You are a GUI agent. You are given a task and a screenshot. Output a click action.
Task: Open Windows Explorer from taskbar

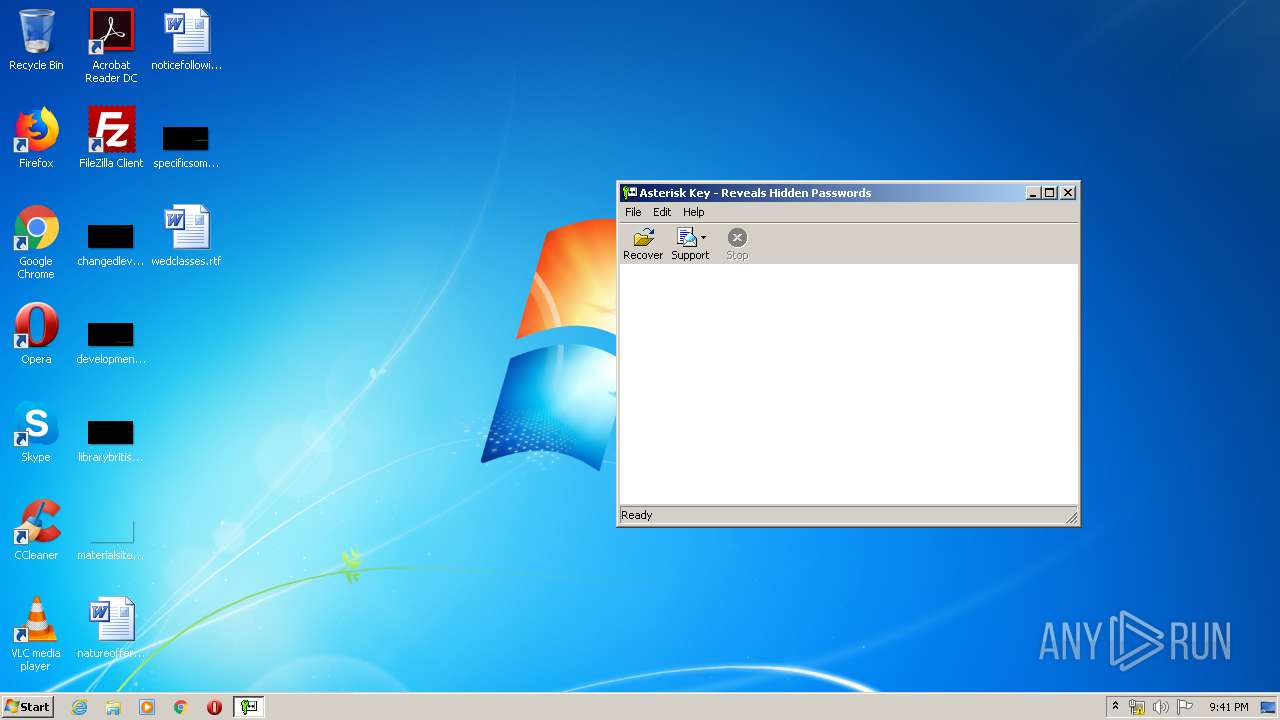[x=113, y=707]
